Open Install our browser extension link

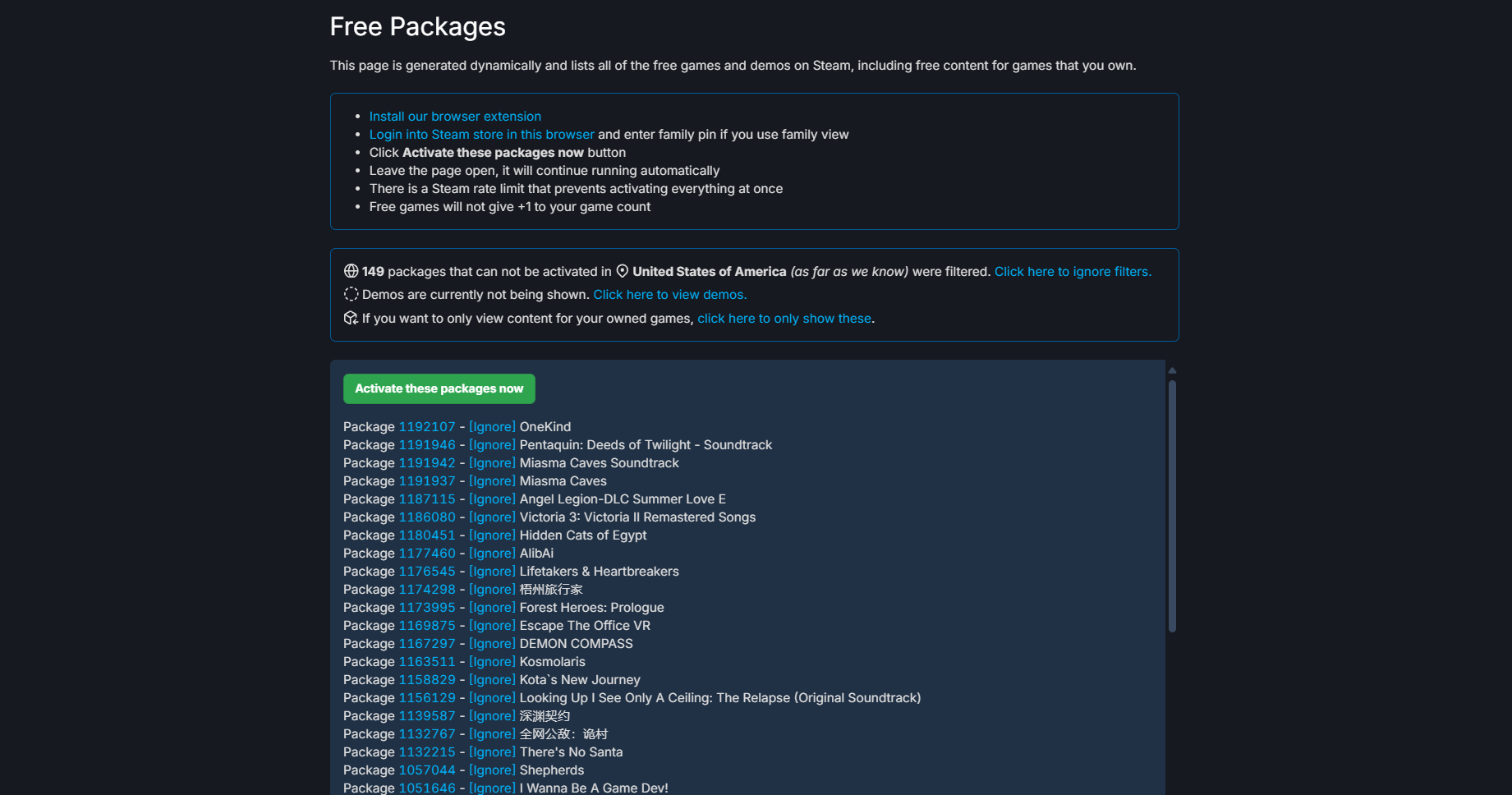(455, 117)
